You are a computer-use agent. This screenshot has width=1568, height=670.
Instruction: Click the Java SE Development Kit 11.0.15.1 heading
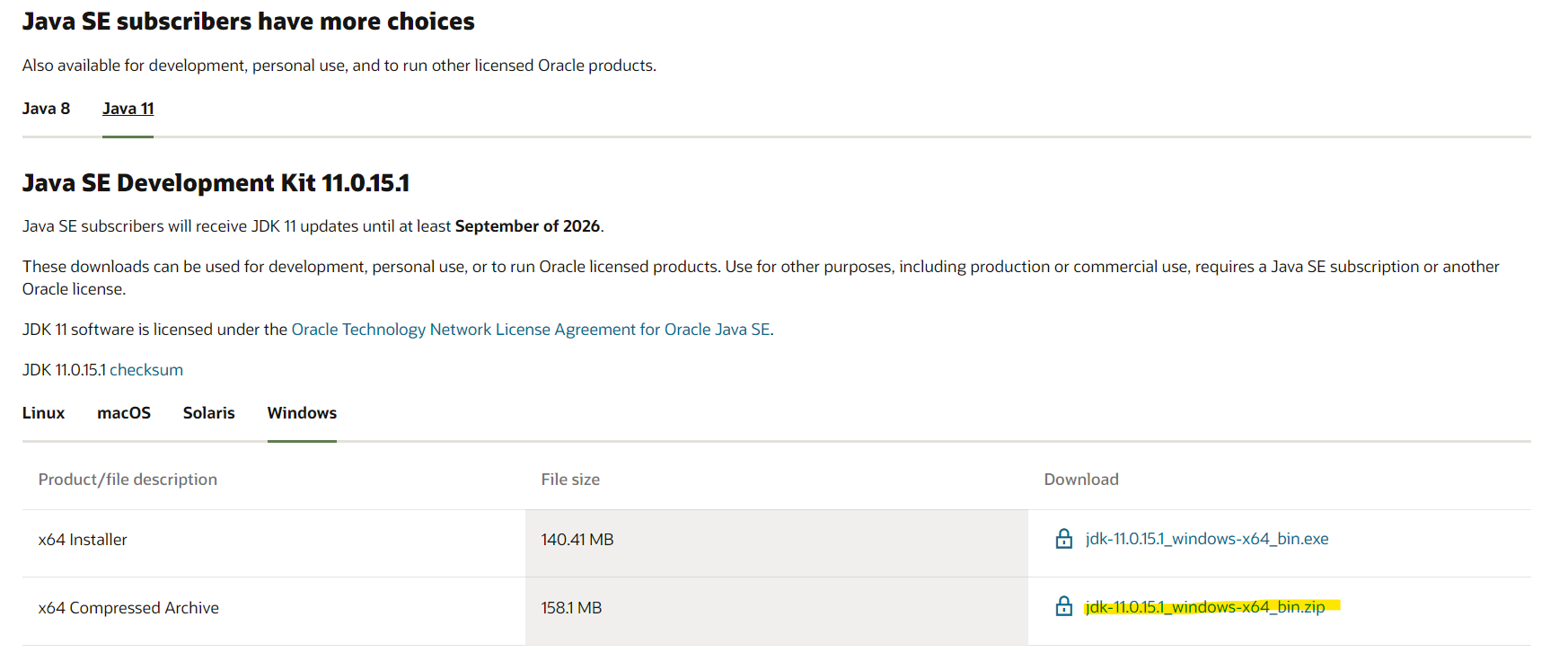[x=216, y=183]
